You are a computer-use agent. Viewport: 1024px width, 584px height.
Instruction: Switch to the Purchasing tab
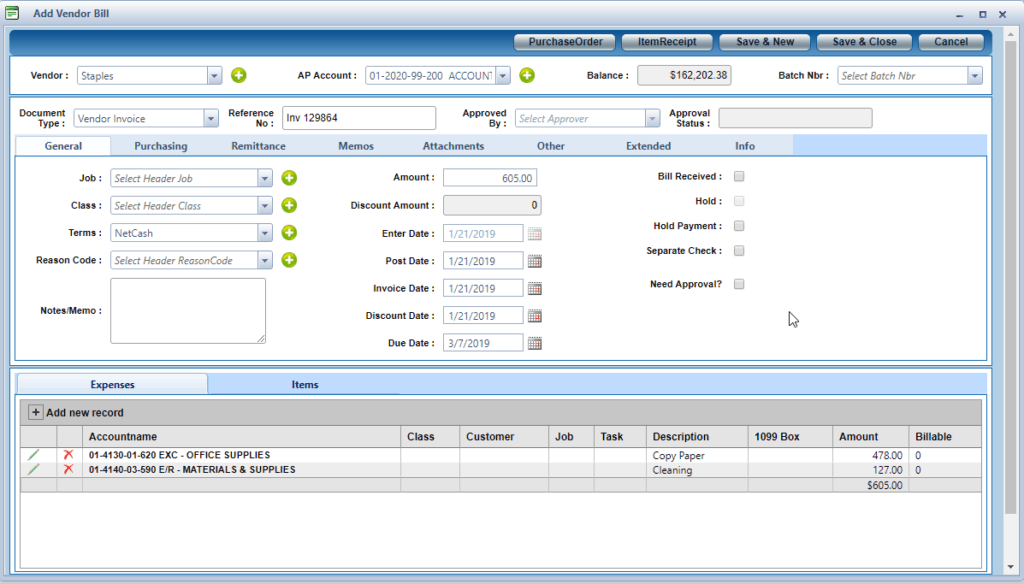(x=161, y=146)
